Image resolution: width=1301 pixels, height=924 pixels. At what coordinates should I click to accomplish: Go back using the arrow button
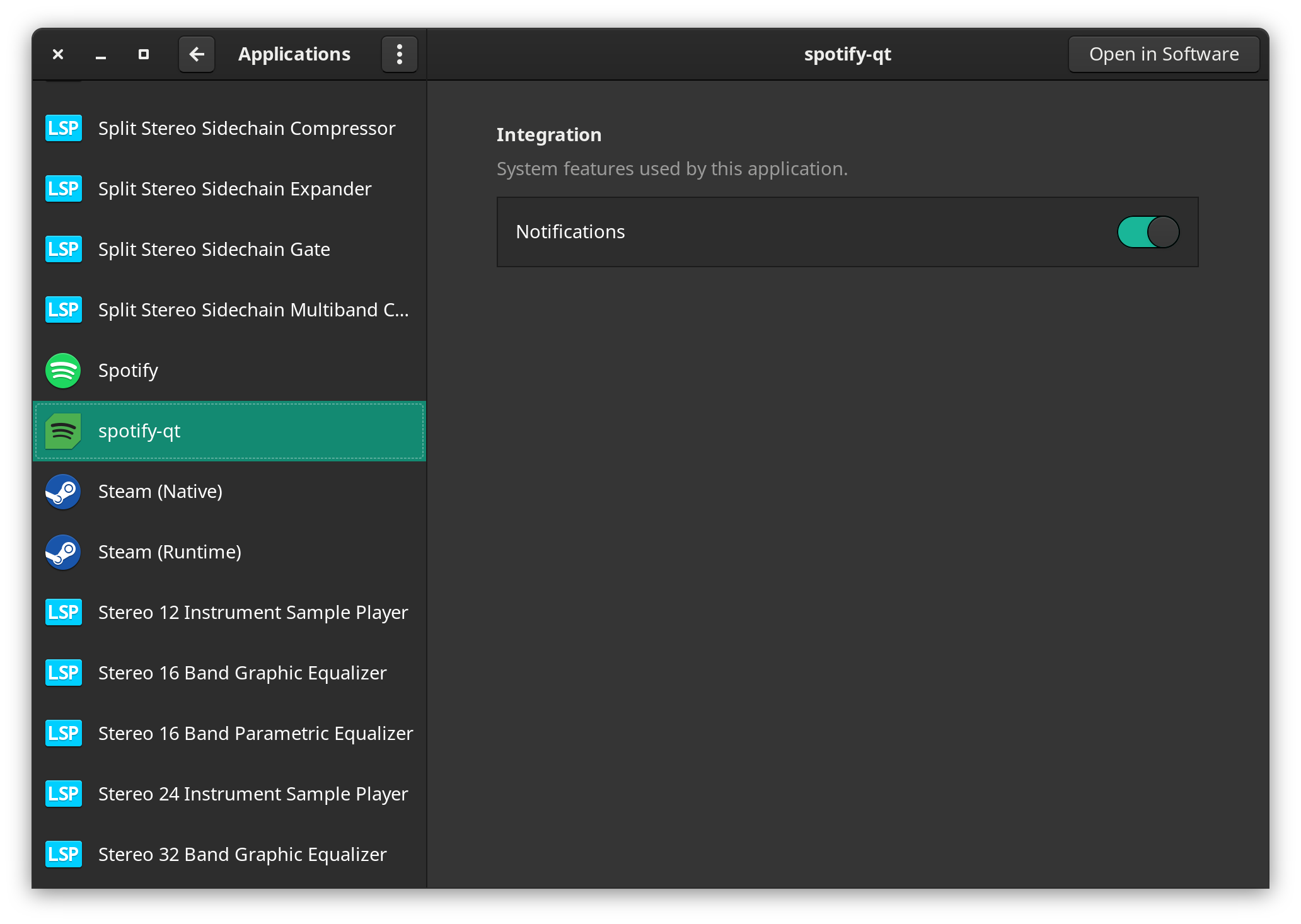tap(196, 54)
